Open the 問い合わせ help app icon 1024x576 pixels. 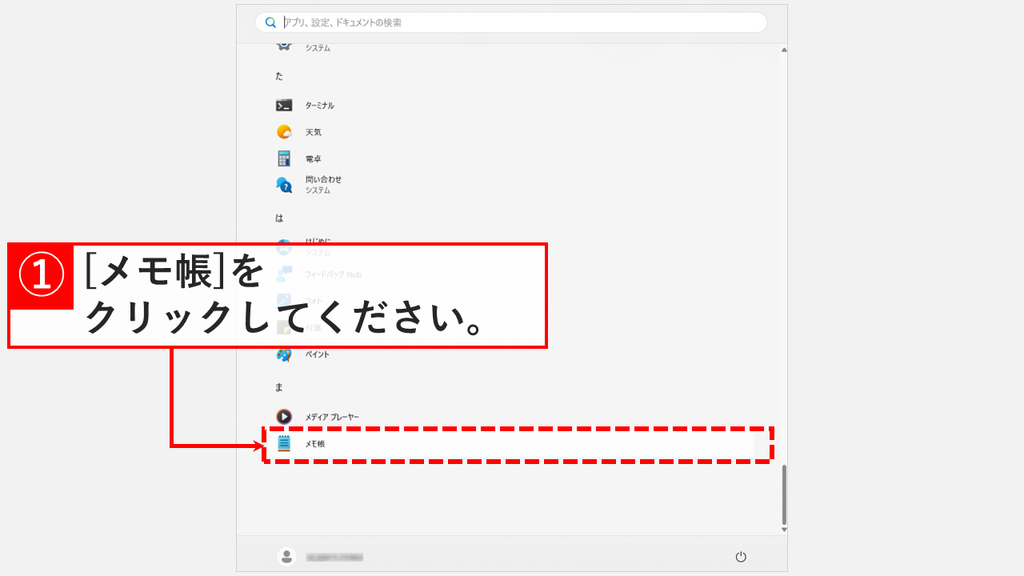pyautogui.click(x=283, y=185)
